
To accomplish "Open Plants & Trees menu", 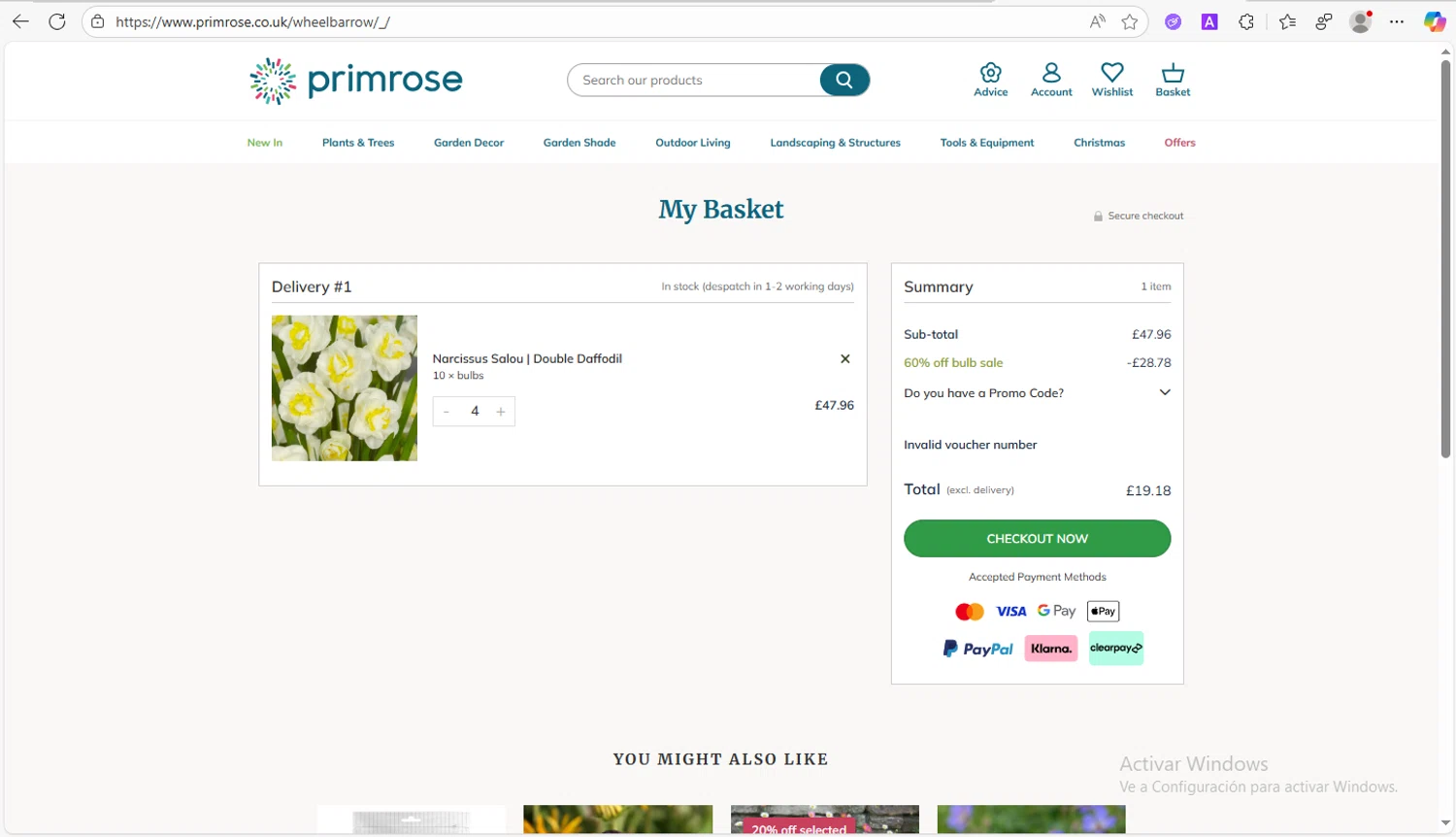I will tap(358, 143).
